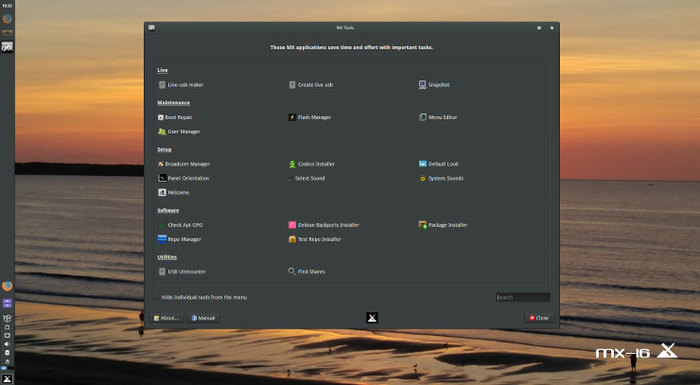Image resolution: width=700 pixels, height=385 pixels.
Task: Launch the Find Shares utility
Action: pyautogui.click(x=307, y=272)
